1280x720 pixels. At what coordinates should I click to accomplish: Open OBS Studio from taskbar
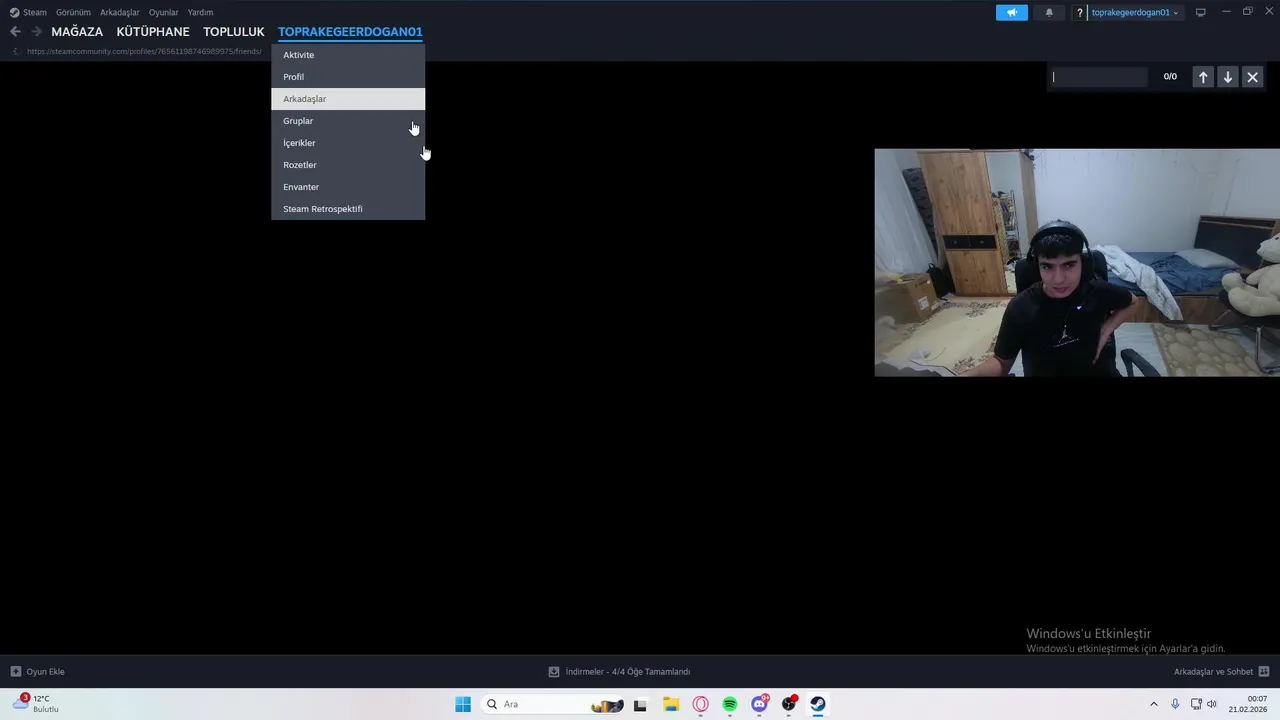(789, 704)
